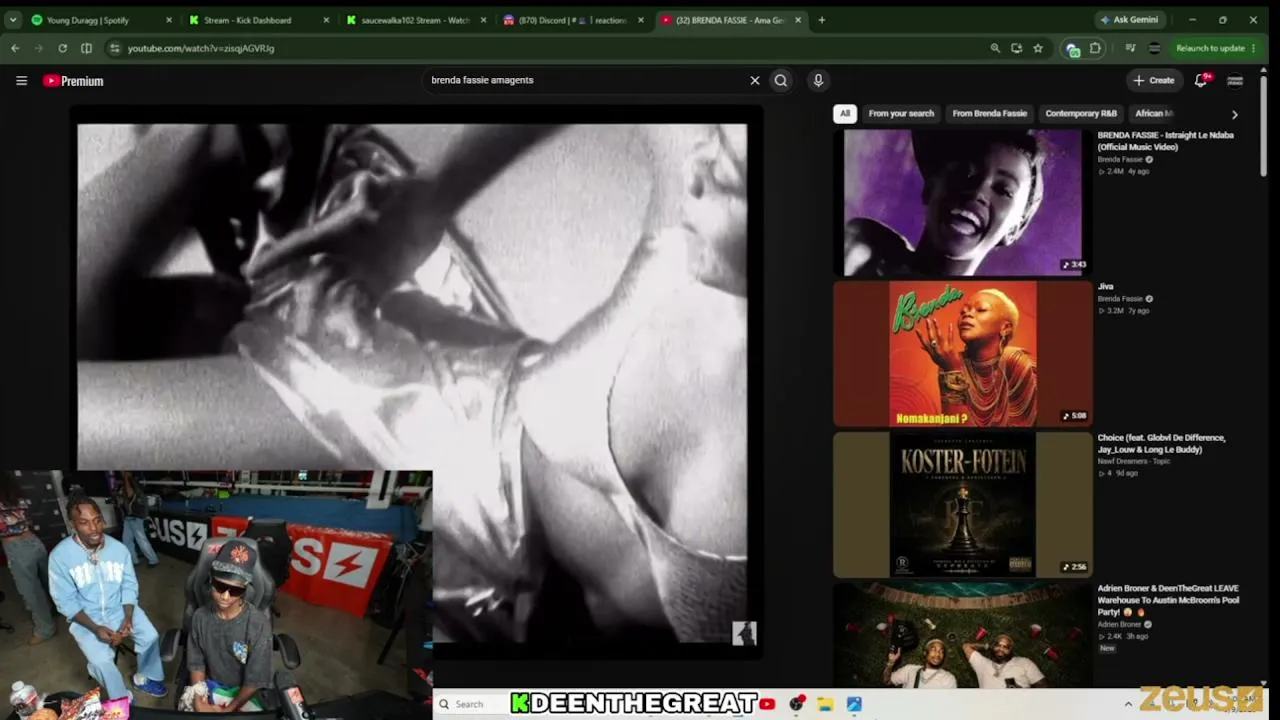Clear the YouTube search query text
1280x720 pixels.
[x=755, y=80]
